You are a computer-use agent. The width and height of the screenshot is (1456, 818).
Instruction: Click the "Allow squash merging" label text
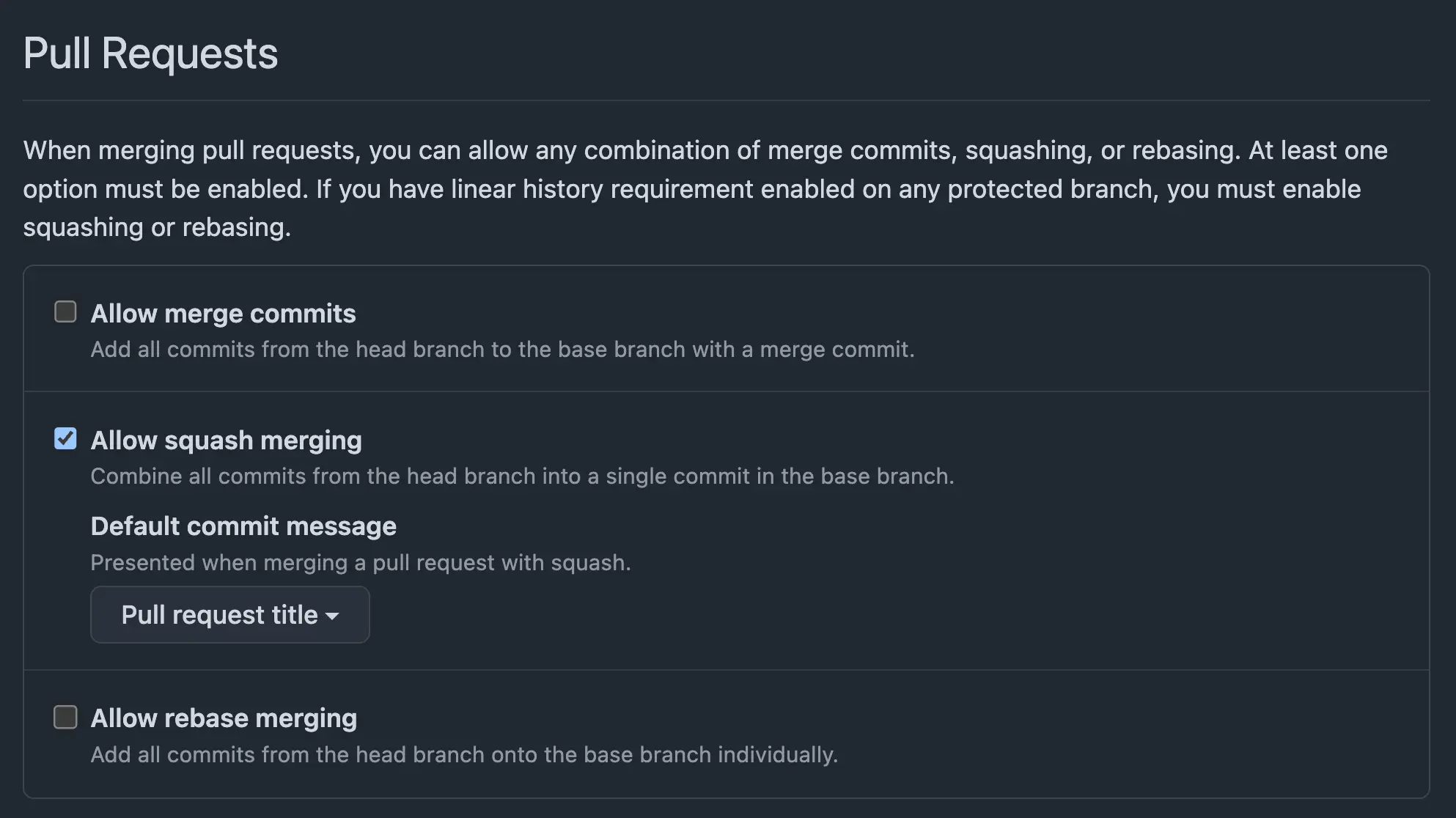[x=226, y=441]
